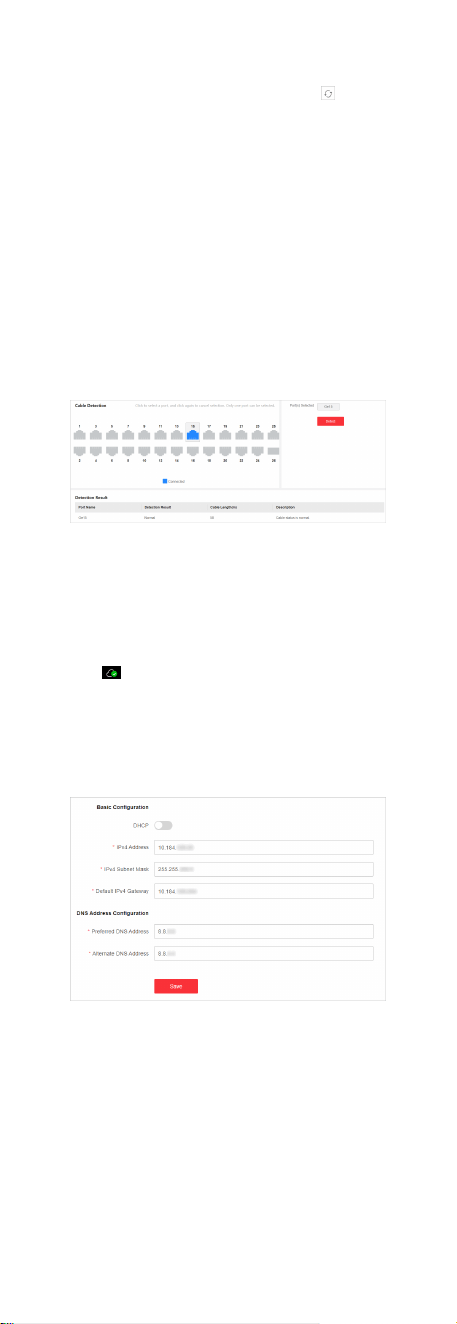Image resolution: width=457 pixels, height=1324 pixels.
Task: Deselect the highlighted blue port 15
Action: click(x=193, y=435)
